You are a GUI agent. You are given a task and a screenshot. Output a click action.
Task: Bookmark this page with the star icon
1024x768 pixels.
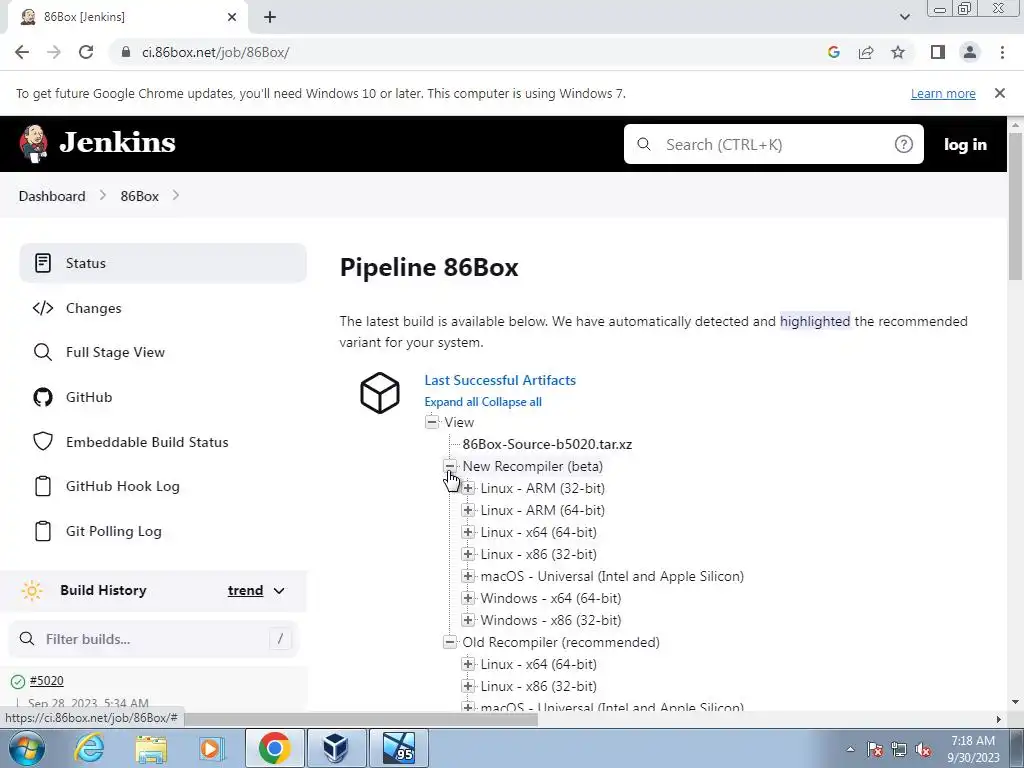click(x=898, y=52)
